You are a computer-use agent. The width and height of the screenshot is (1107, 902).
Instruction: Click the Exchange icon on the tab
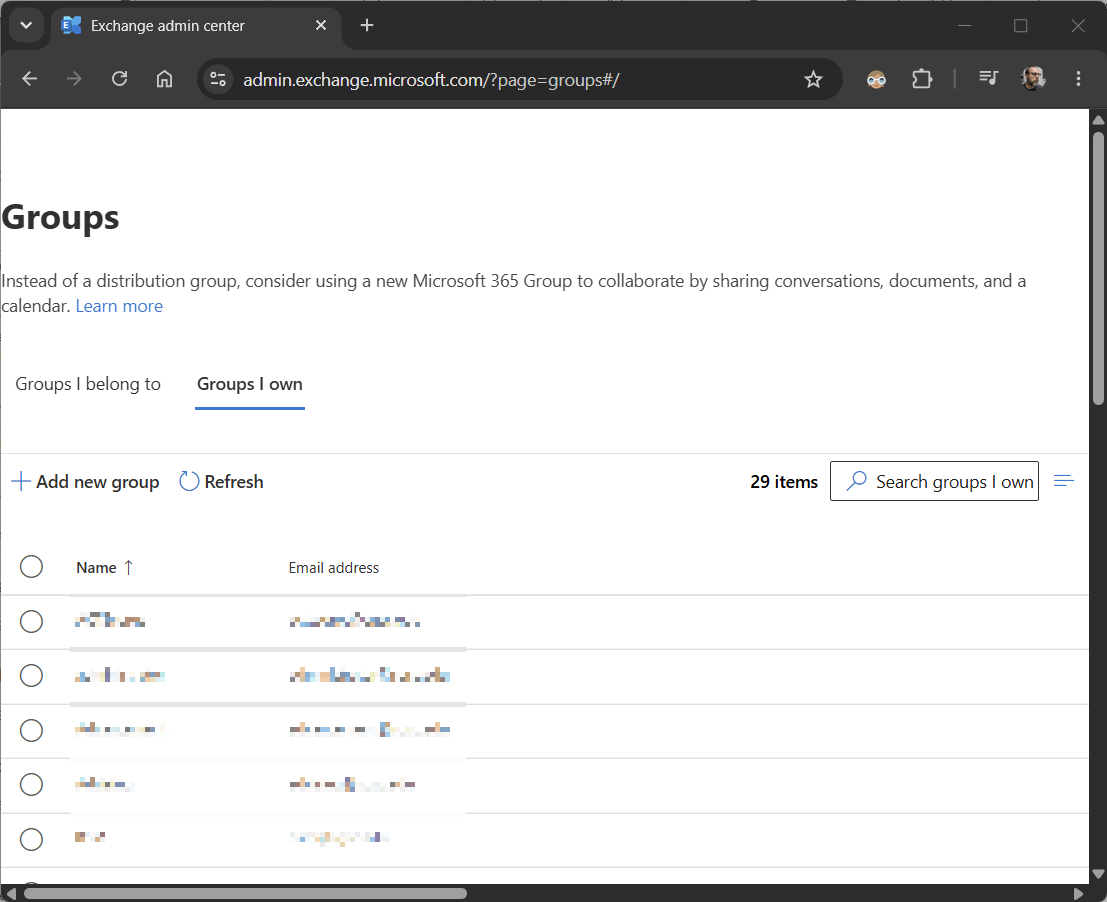tap(71, 25)
